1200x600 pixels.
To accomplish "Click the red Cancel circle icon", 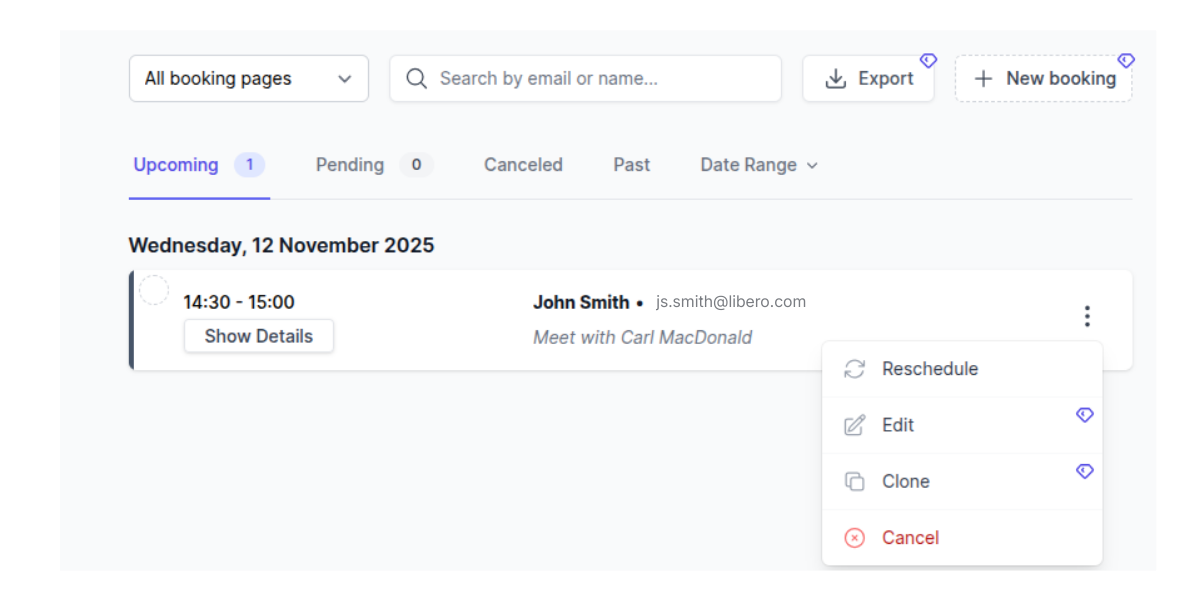I will [854, 537].
